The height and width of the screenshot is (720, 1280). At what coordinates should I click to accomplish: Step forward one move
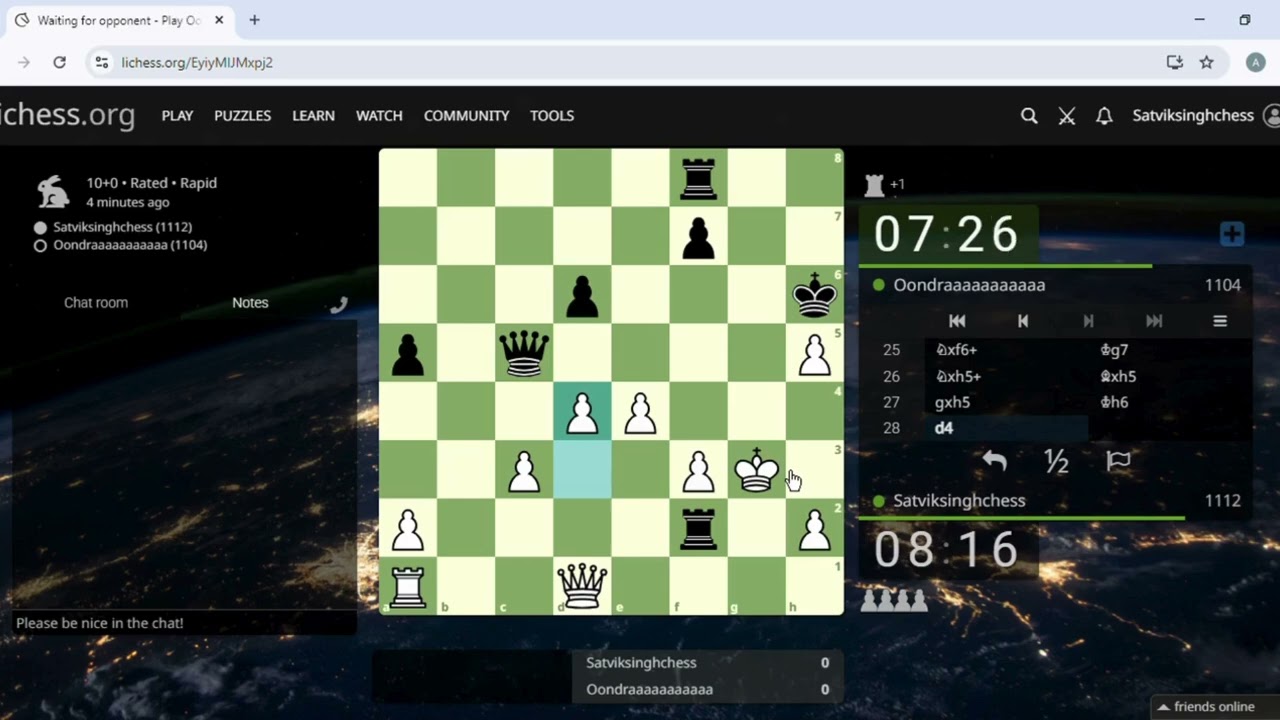point(1088,321)
